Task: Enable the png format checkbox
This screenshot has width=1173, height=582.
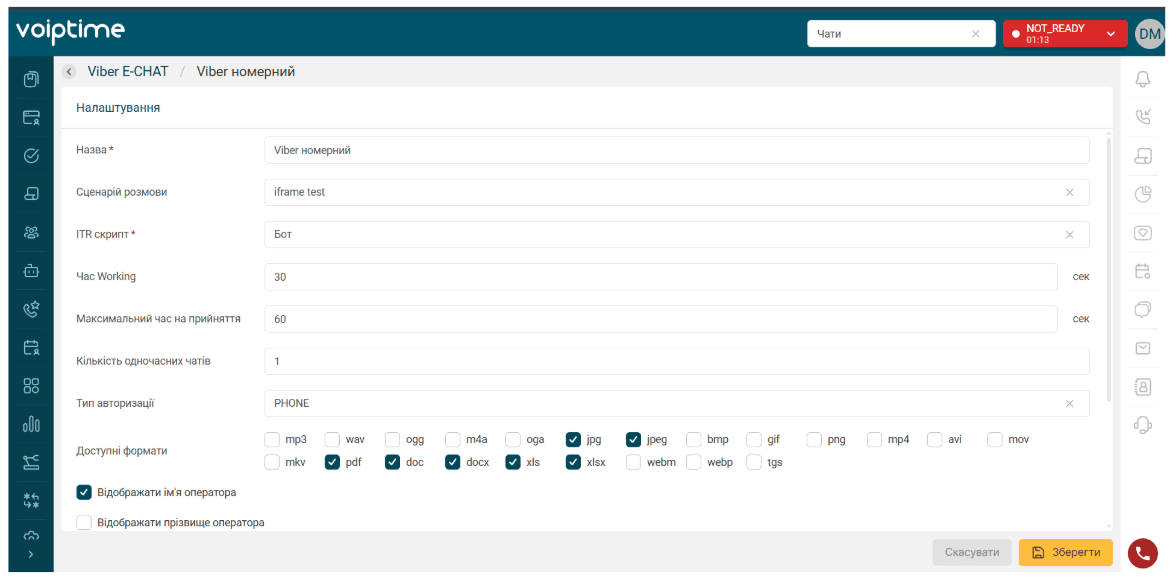Action: click(x=815, y=439)
